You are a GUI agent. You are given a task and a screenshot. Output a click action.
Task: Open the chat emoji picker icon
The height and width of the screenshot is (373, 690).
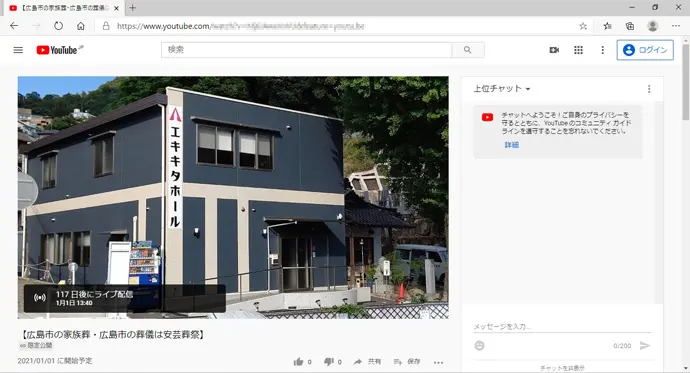tap(480, 346)
